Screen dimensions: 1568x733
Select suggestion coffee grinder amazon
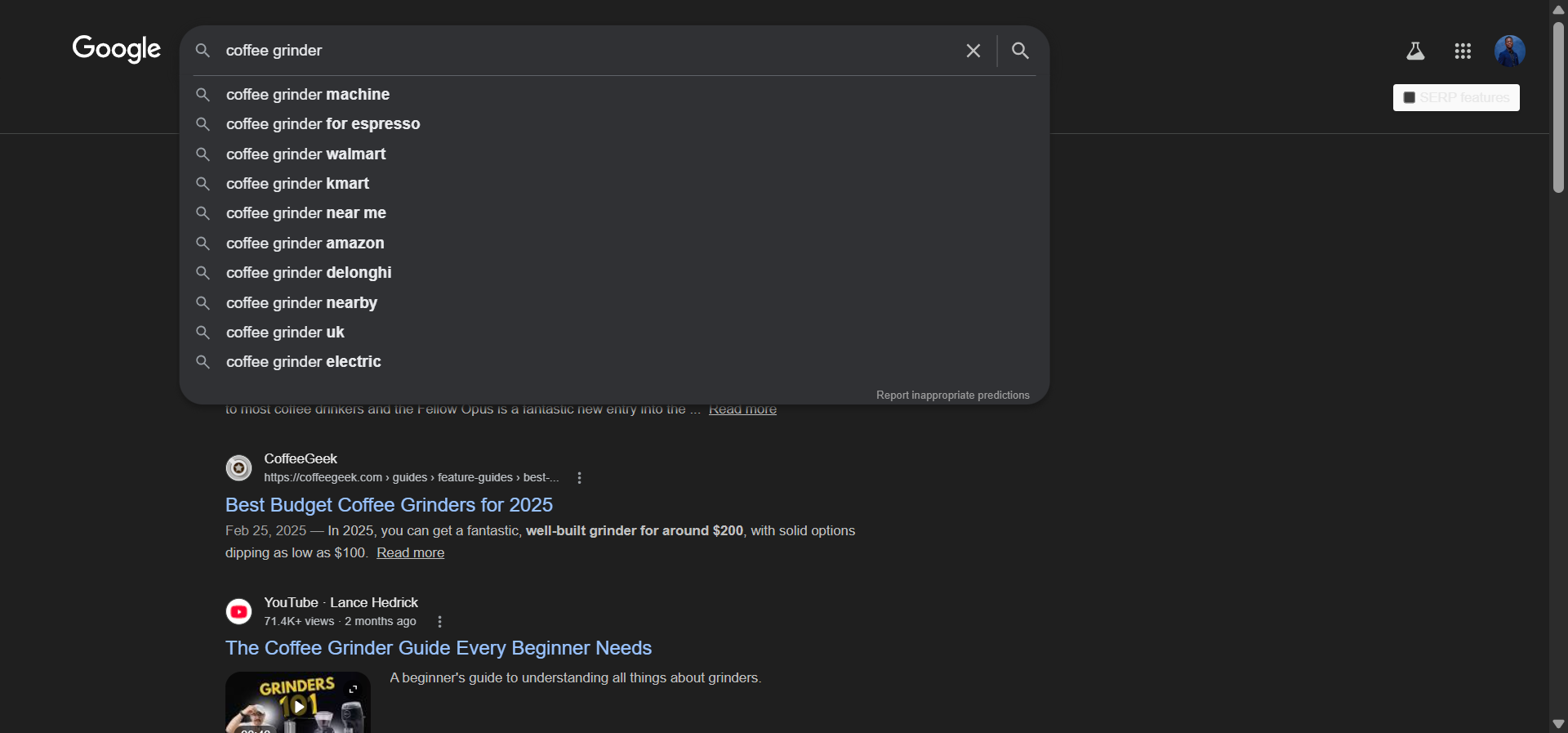point(614,244)
